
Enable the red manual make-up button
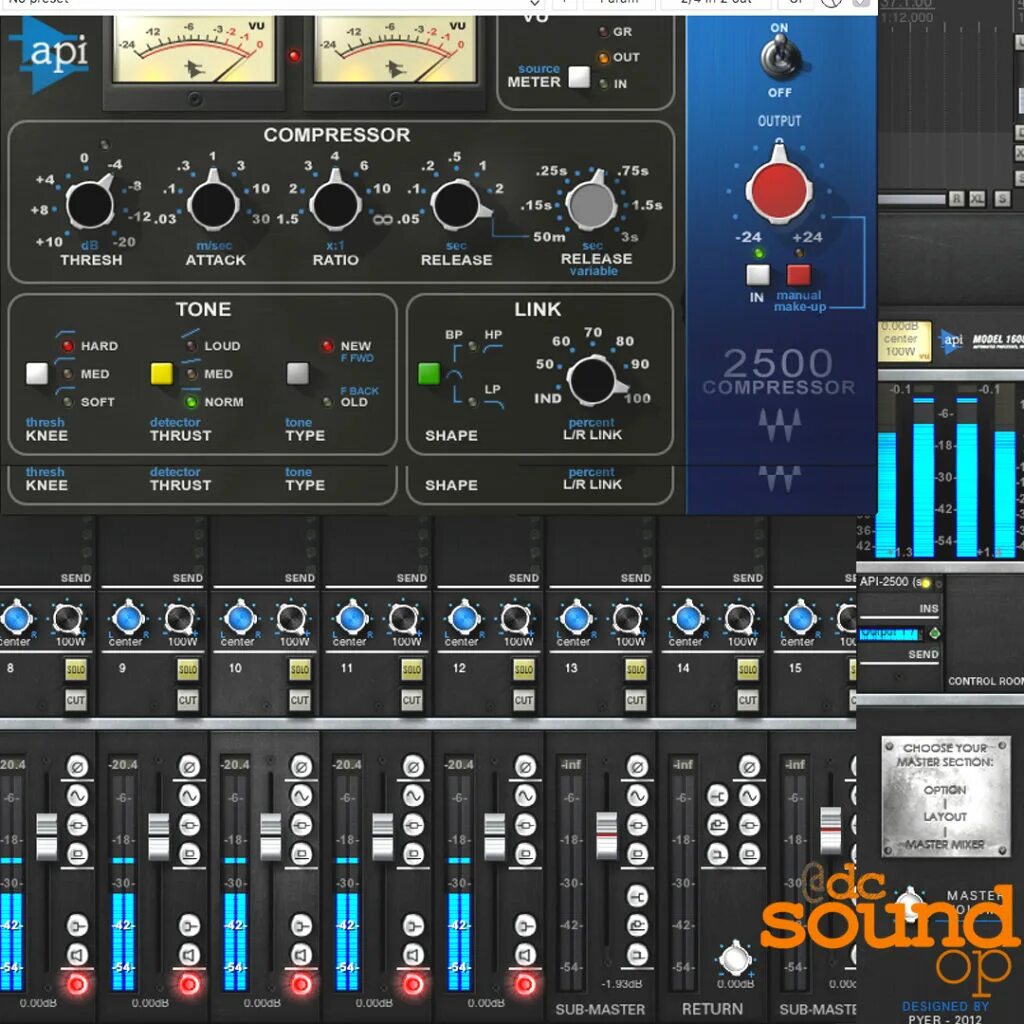pos(798,275)
